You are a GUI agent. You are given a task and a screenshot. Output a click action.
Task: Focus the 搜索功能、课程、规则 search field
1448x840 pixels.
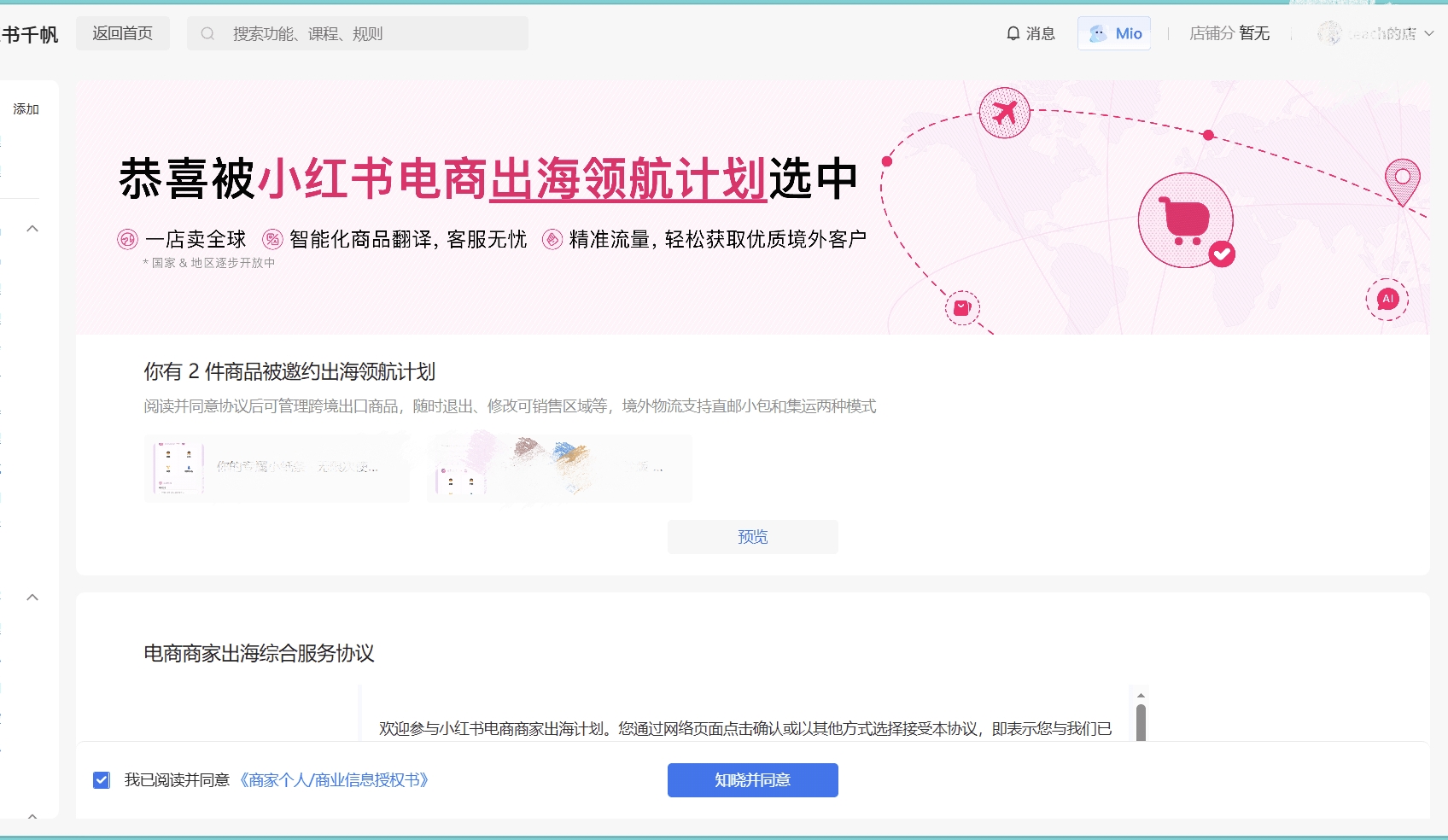click(x=358, y=33)
